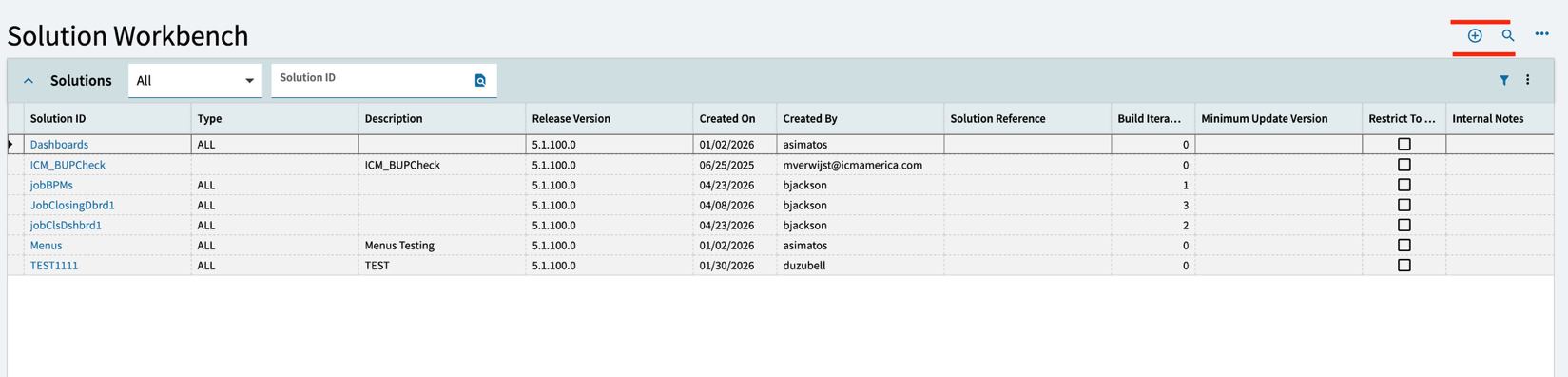This screenshot has height=377, width=1568.
Task: Click the '01/30/2026' created on cell
Action: click(735, 265)
